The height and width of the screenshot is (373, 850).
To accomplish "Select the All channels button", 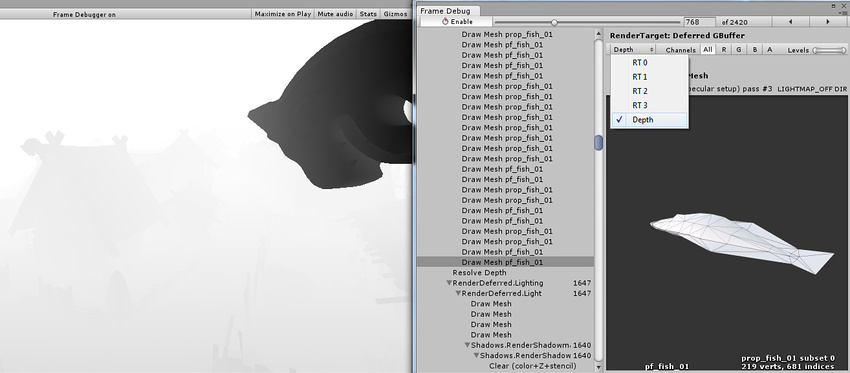I will pos(707,49).
